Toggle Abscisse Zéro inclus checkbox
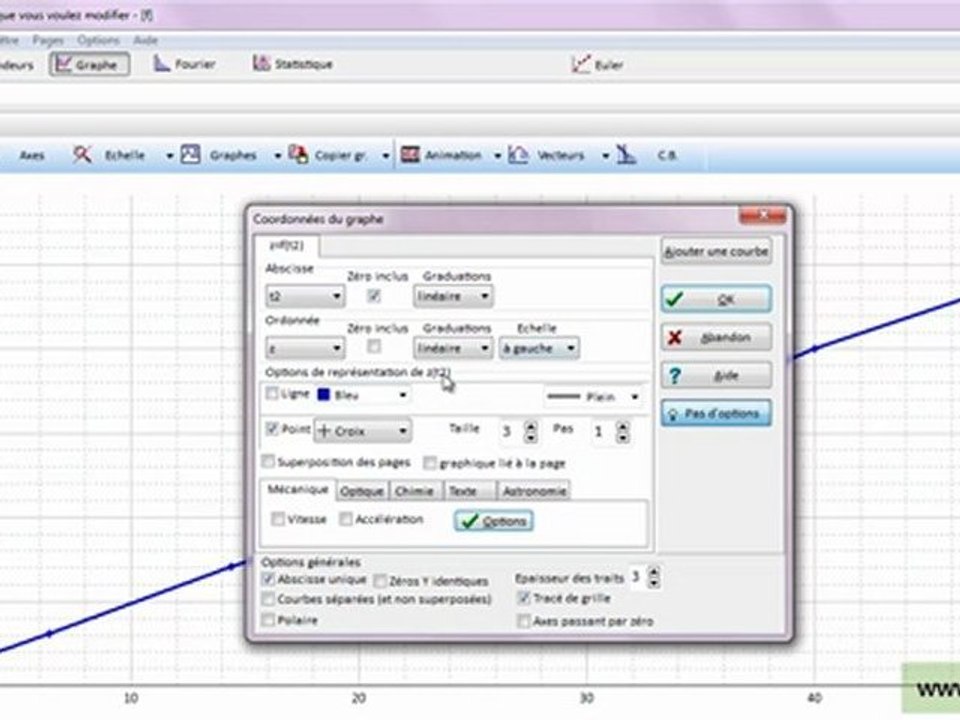This screenshot has height=720, width=960. coord(373,296)
